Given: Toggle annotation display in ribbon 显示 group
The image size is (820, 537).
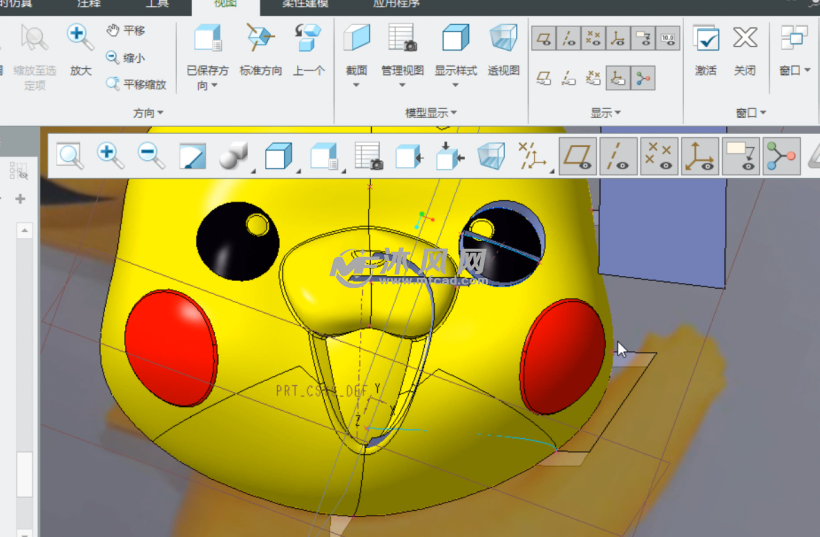Looking at the screenshot, I should click(643, 38).
